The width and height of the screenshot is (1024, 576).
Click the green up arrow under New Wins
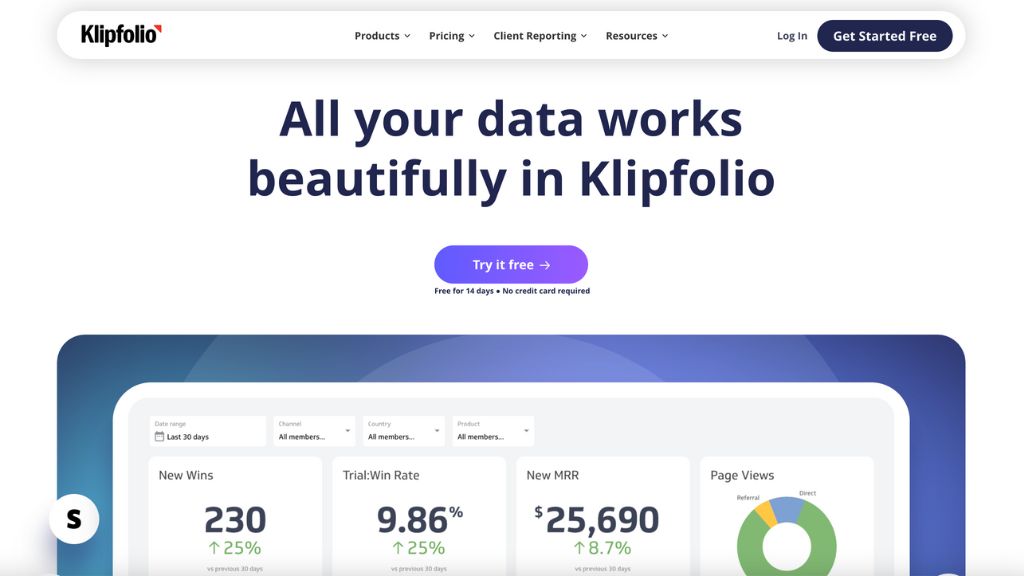click(x=214, y=548)
